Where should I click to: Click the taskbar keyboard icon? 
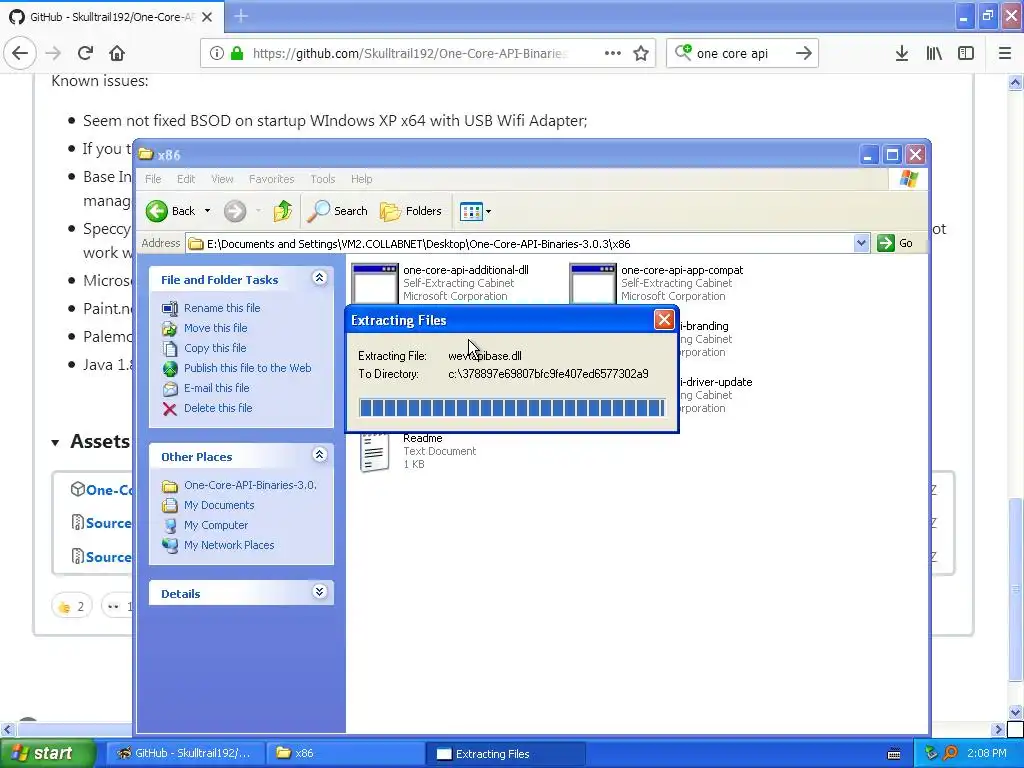tap(894, 754)
